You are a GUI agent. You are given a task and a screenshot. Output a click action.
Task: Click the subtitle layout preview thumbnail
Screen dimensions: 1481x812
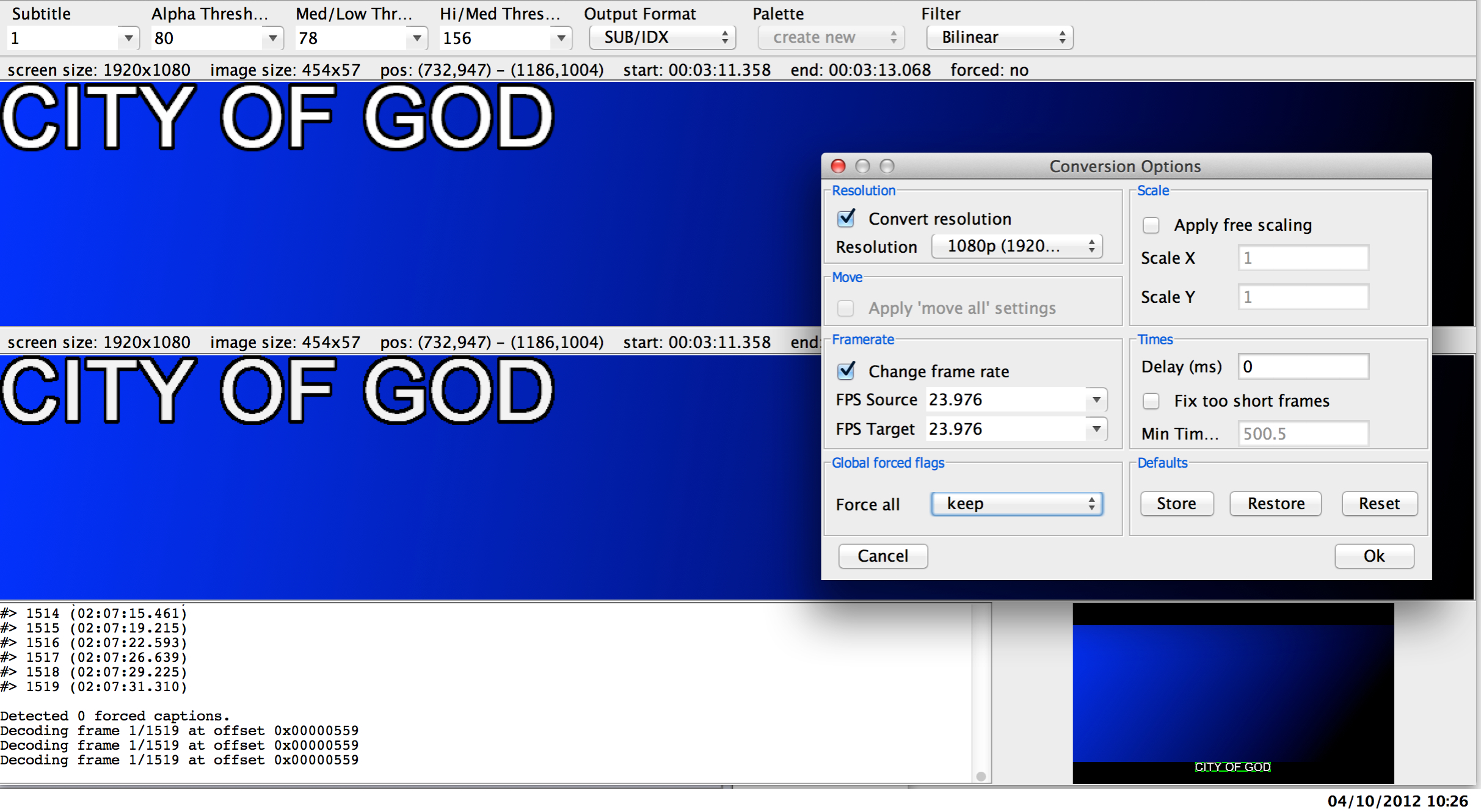click(x=1233, y=693)
